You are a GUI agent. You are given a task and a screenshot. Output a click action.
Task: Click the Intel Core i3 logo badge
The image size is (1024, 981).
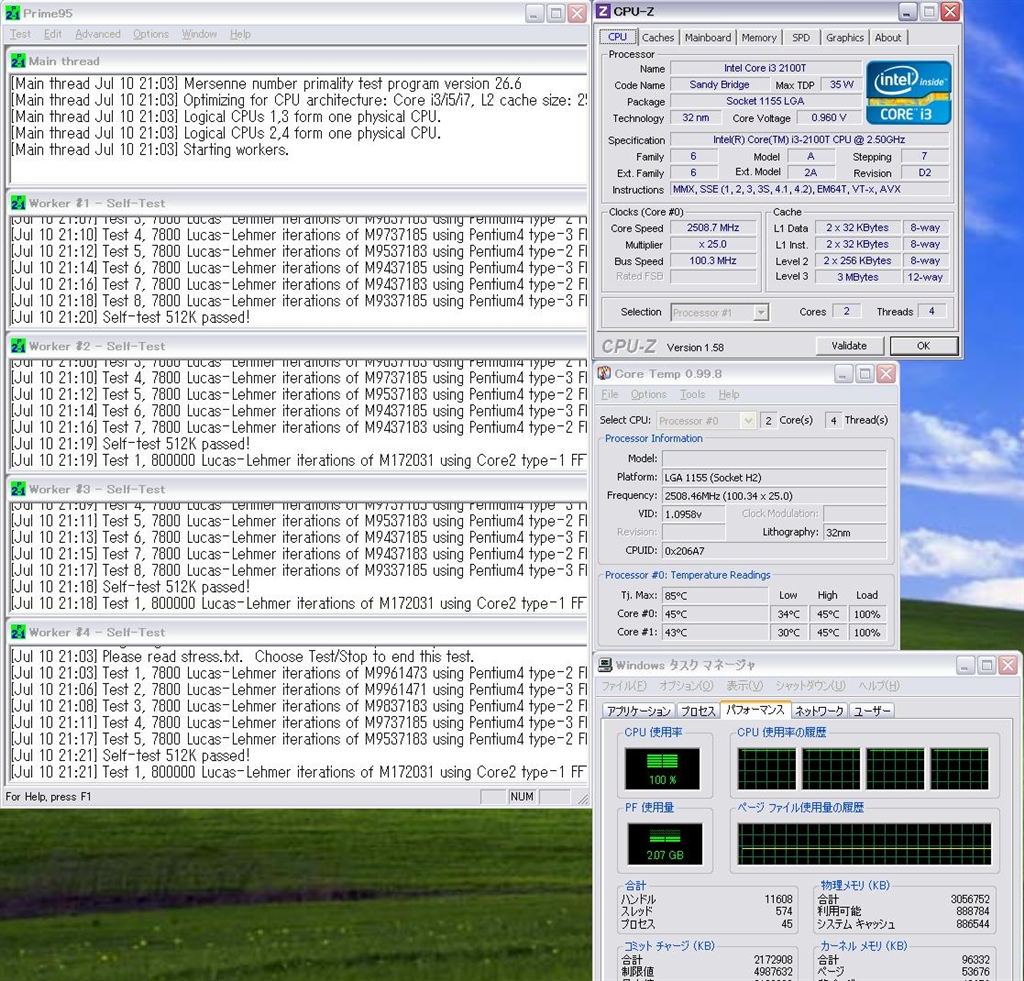tap(908, 92)
